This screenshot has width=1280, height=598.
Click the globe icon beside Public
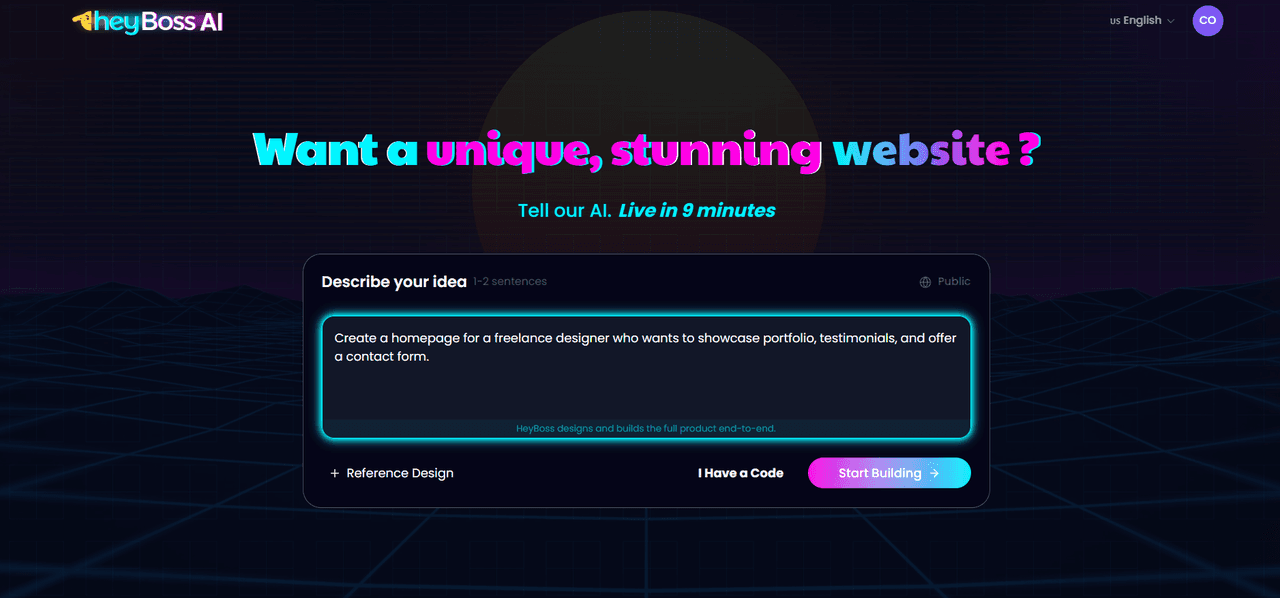tap(925, 282)
